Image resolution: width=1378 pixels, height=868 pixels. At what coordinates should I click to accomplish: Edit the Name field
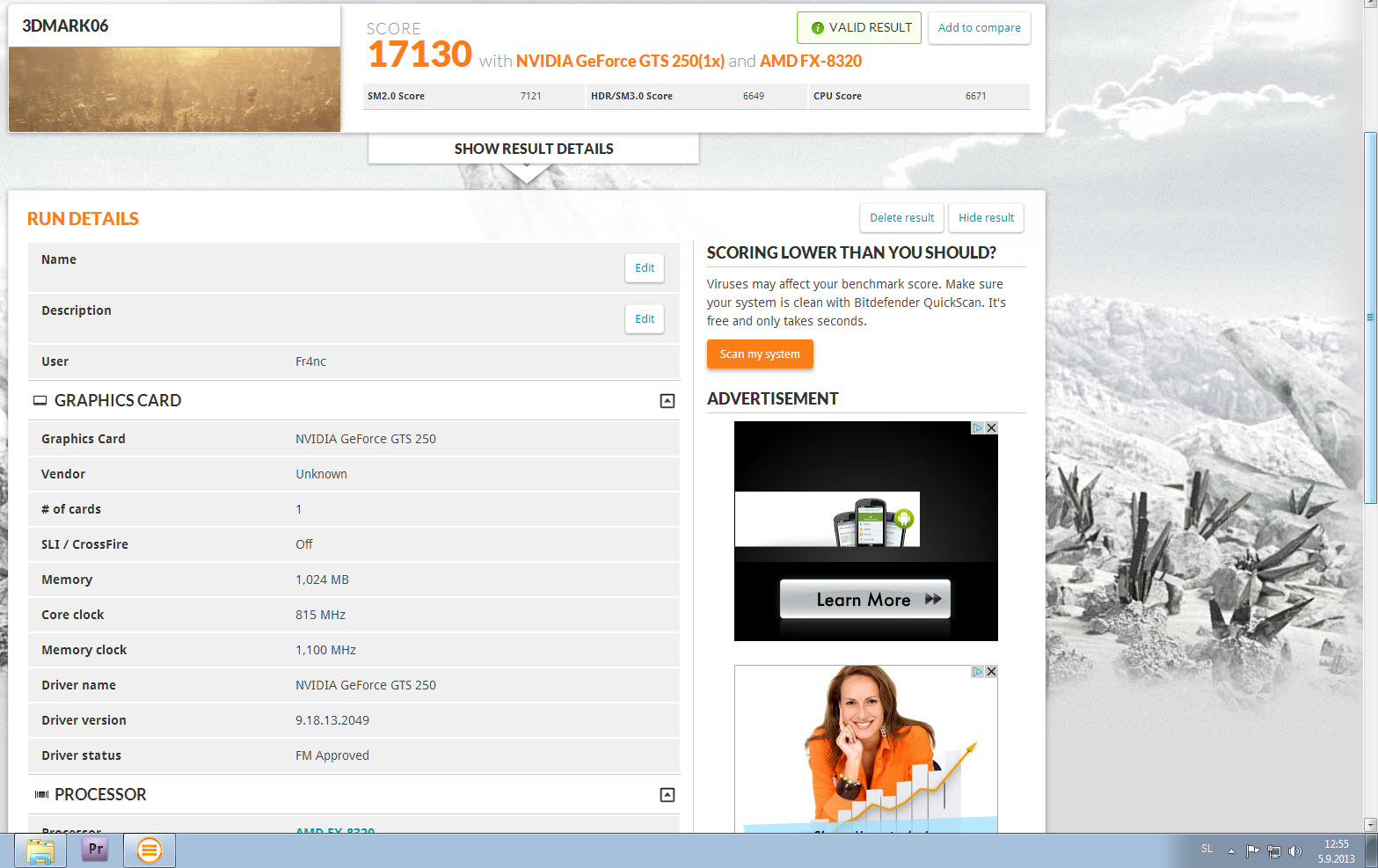click(x=645, y=268)
